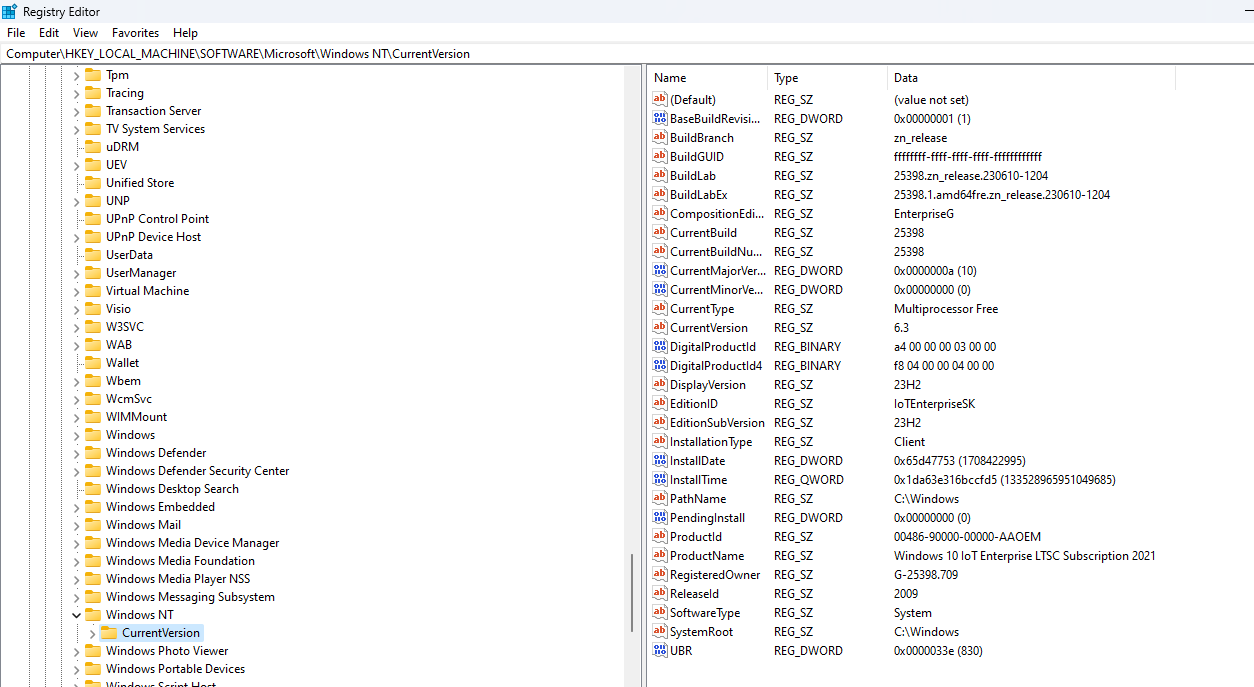Click the DWORD icon beside PendingInstall
Screen dimensions: 1254x687
point(659,517)
